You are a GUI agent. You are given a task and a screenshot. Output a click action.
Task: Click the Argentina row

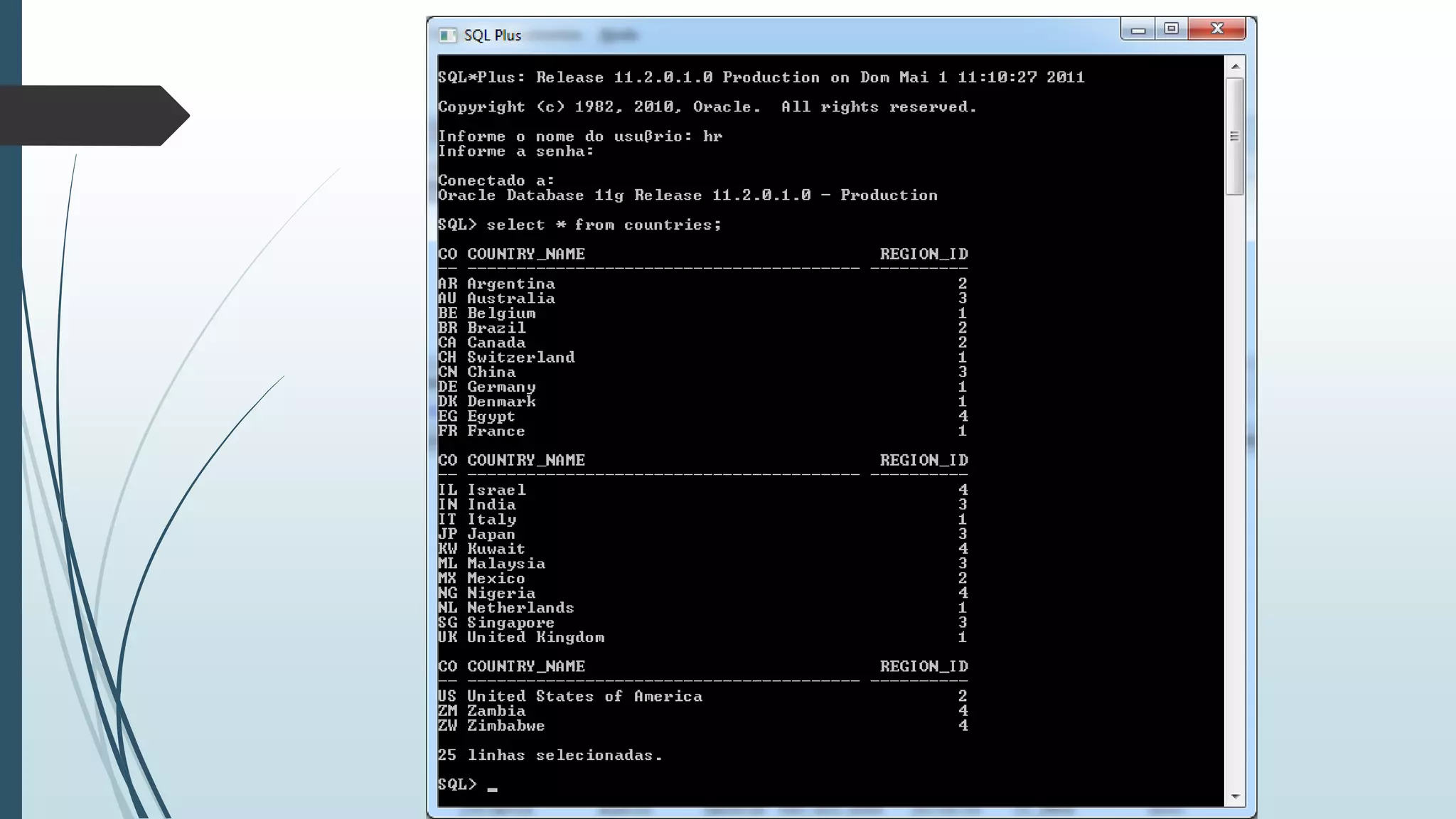510,284
